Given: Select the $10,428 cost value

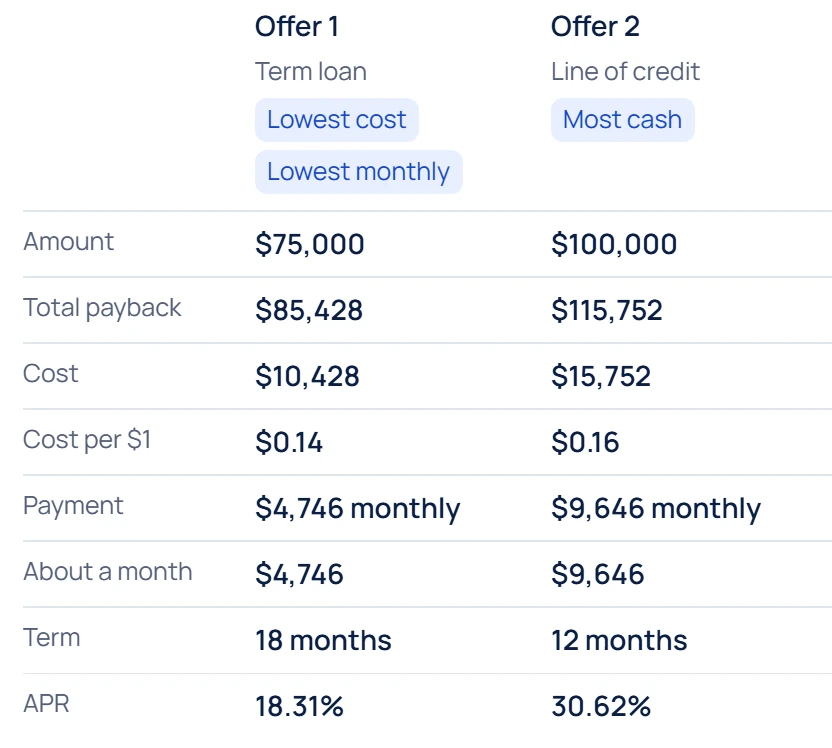Looking at the screenshot, I should [307, 377].
